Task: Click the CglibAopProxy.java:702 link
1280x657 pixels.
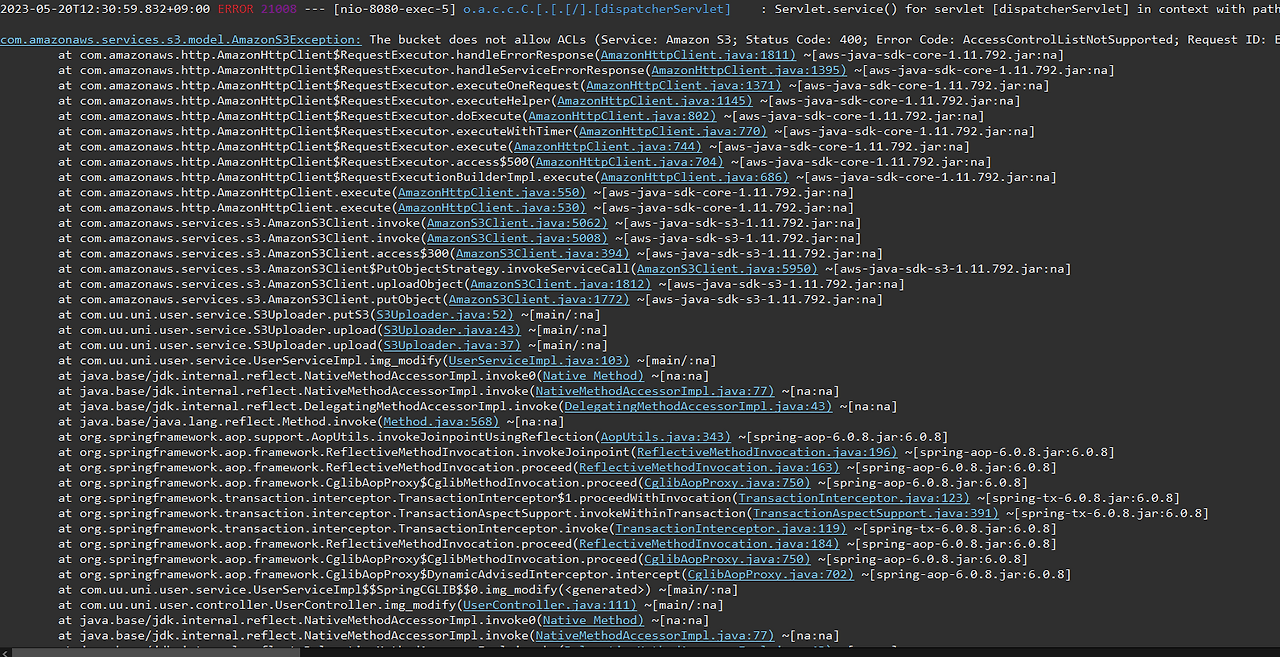Action: coord(770,574)
